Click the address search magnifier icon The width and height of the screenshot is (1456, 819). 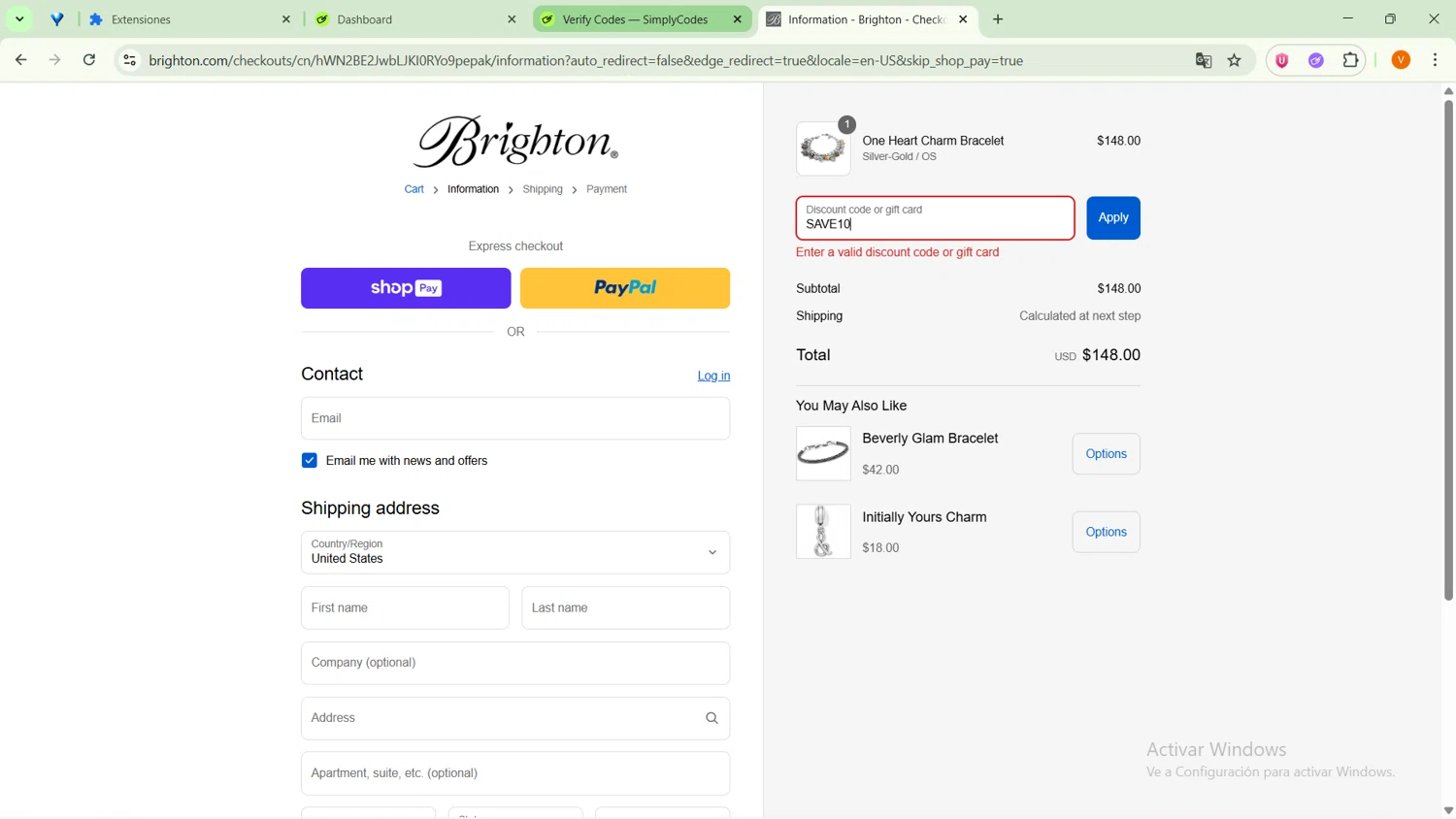click(711, 718)
